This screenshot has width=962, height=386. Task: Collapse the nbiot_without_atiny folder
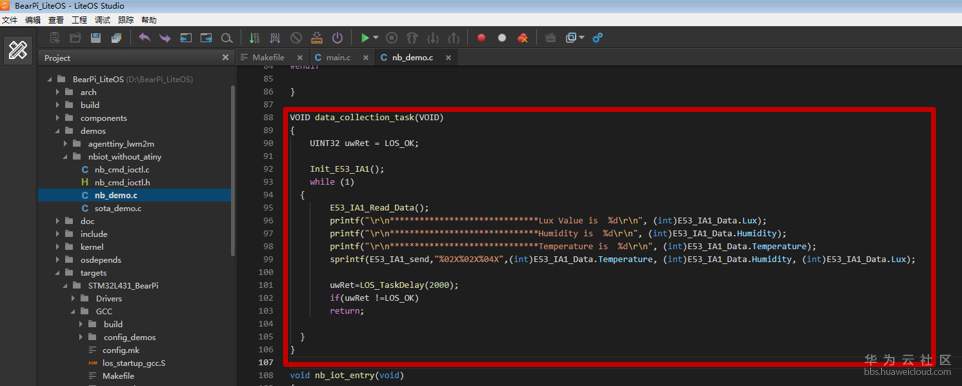click(65, 156)
